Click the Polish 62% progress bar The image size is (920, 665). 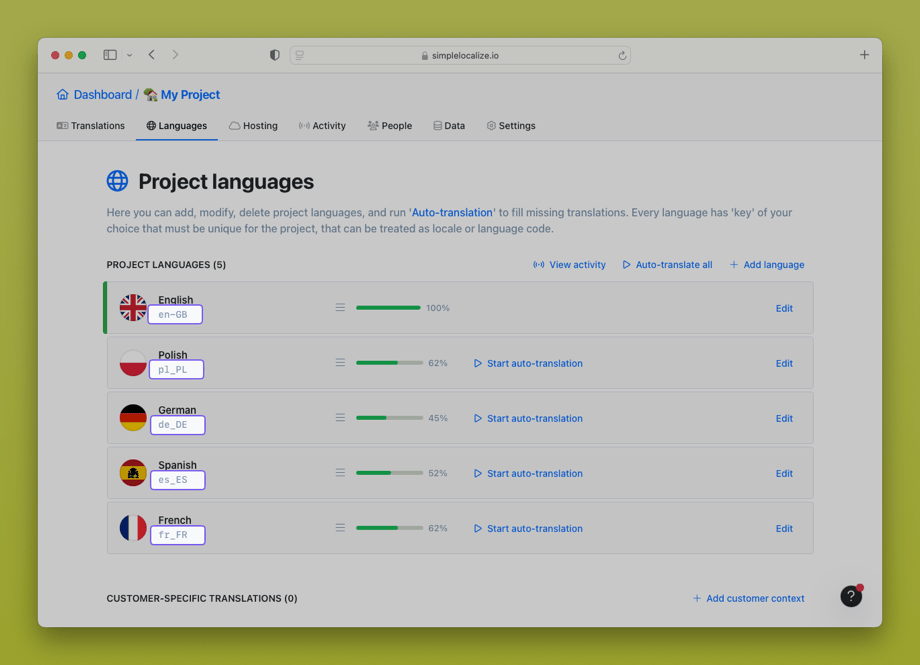coord(389,363)
